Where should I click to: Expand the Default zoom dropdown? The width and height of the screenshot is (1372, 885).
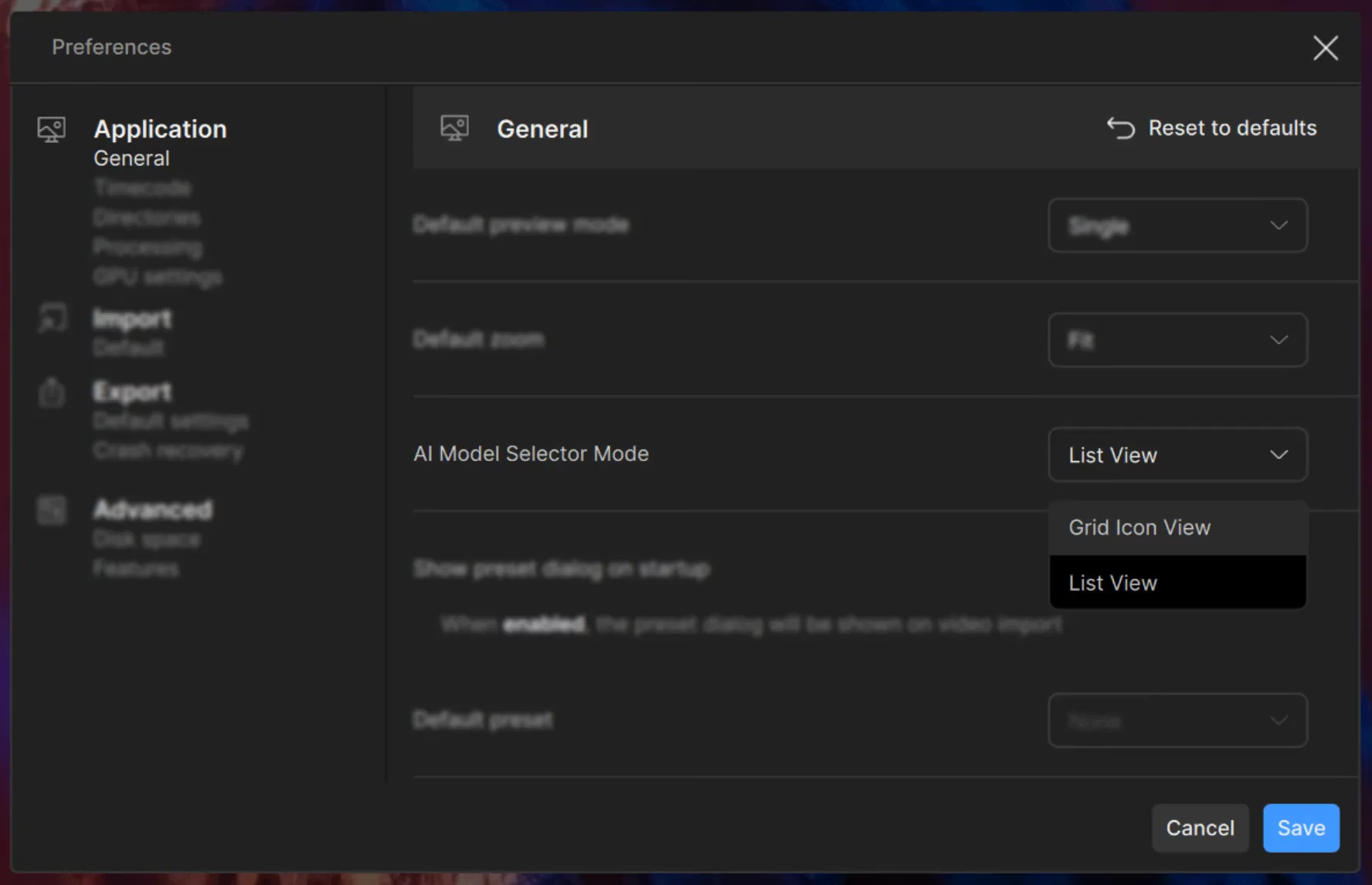tap(1177, 340)
